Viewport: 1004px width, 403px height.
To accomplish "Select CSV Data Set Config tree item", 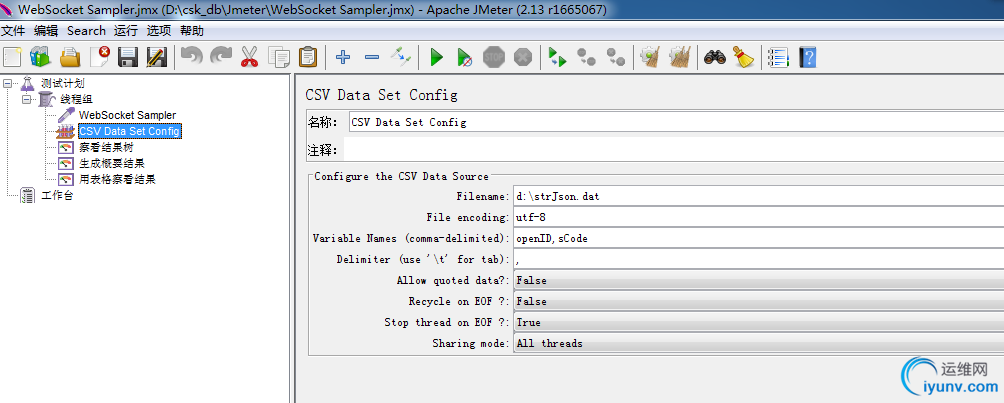I will click(x=130, y=131).
